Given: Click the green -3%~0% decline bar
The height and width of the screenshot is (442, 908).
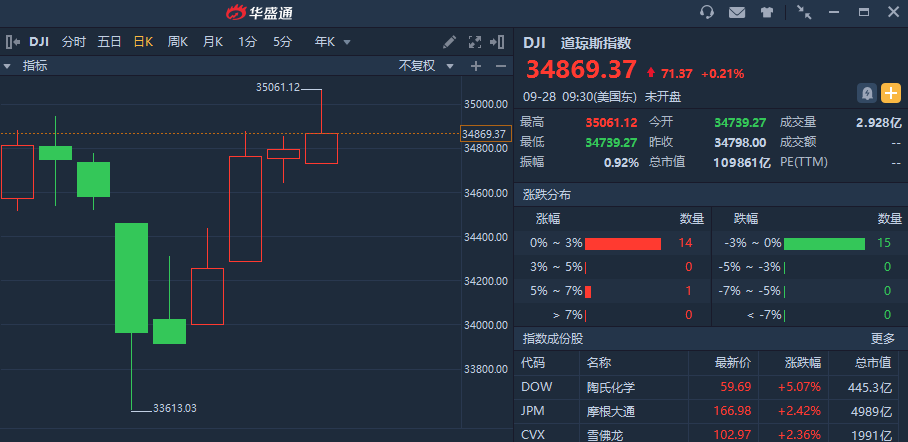Looking at the screenshot, I should point(824,244).
